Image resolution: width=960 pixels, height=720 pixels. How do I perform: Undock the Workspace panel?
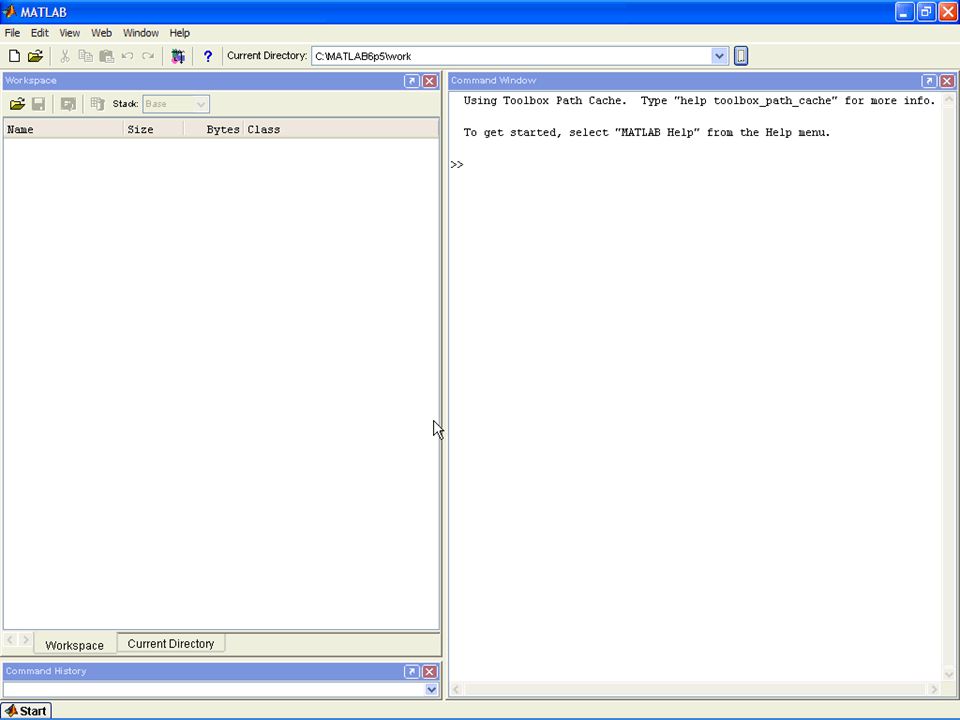(411, 81)
